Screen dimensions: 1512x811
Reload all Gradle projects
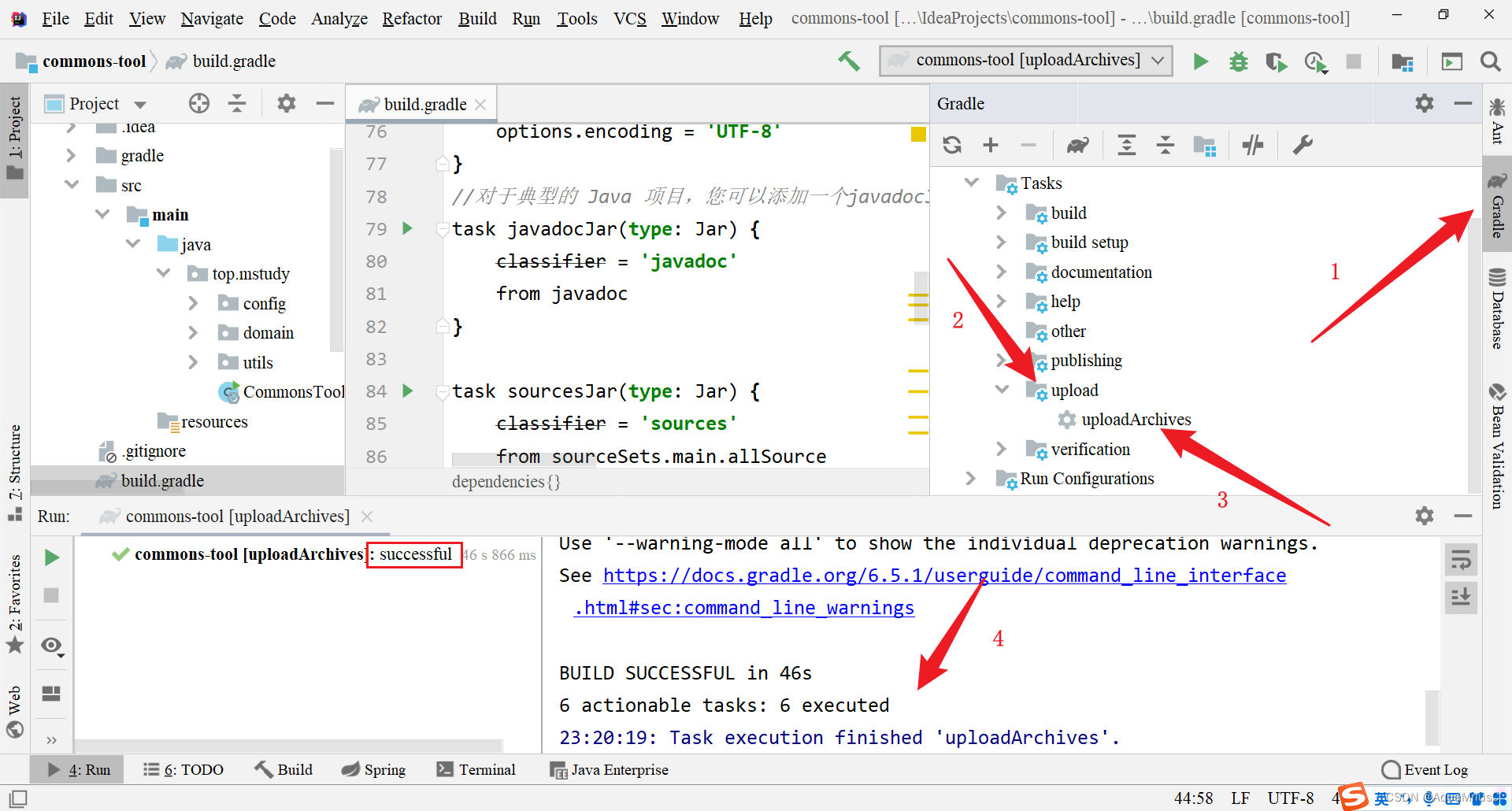[952, 145]
